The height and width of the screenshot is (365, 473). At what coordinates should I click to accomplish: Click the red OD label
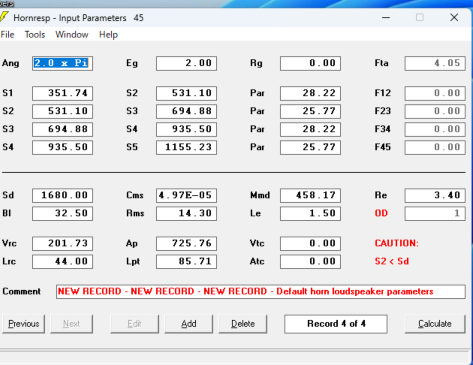(381, 213)
